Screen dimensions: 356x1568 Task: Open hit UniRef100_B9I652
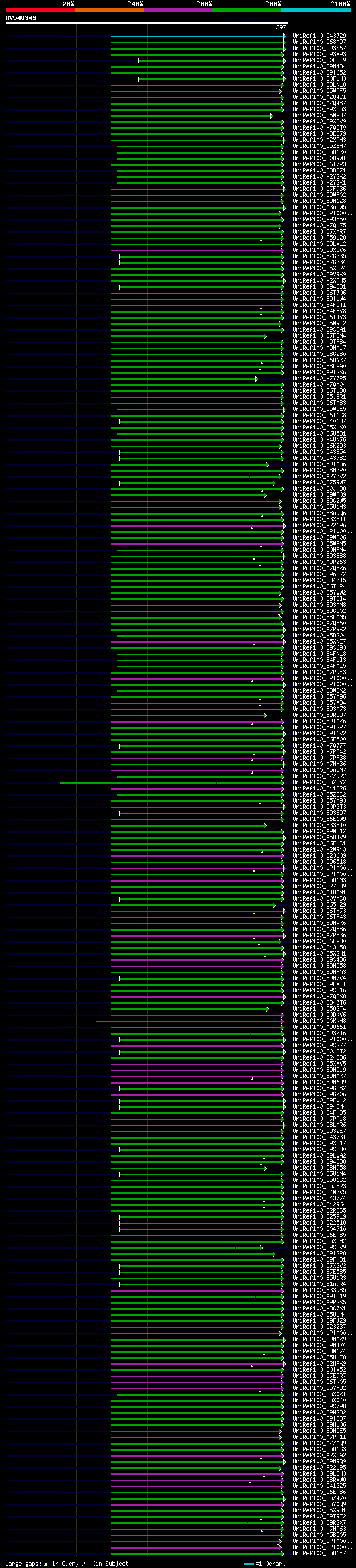tap(319, 72)
